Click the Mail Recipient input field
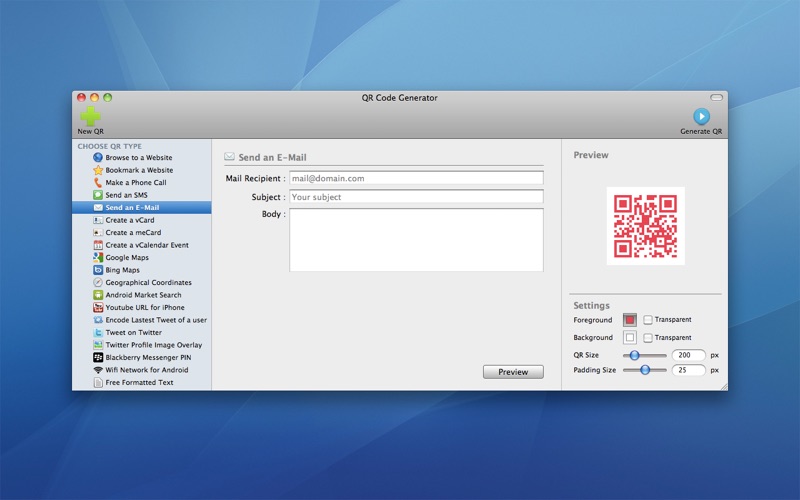Viewport: 800px width, 500px height. point(416,178)
